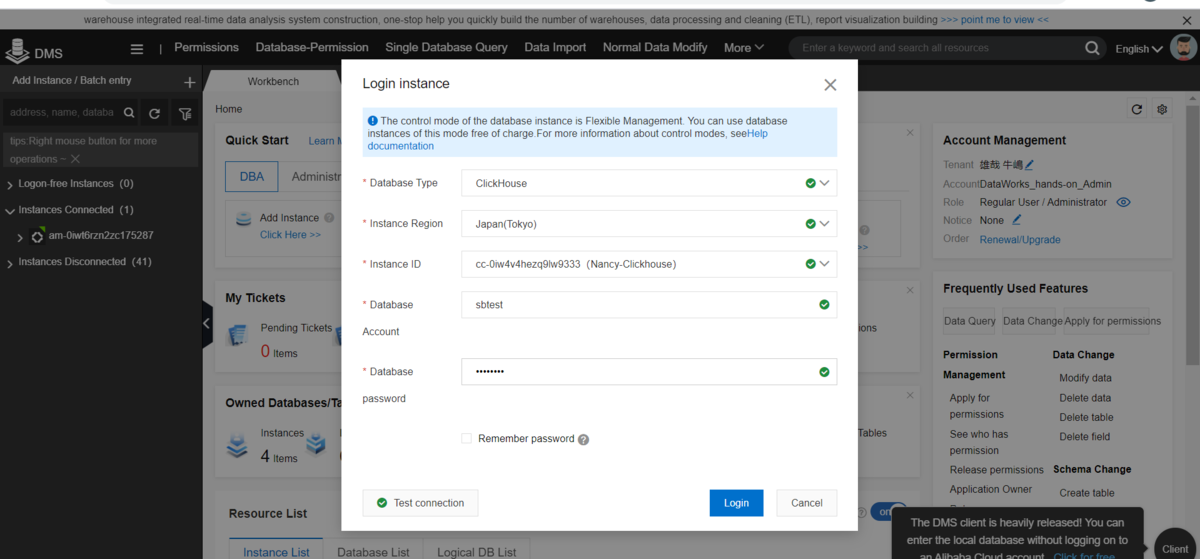The width and height of the screenshot is (1200, 559).
Task: Open the user avatar menu
Action: (1184, 47)
